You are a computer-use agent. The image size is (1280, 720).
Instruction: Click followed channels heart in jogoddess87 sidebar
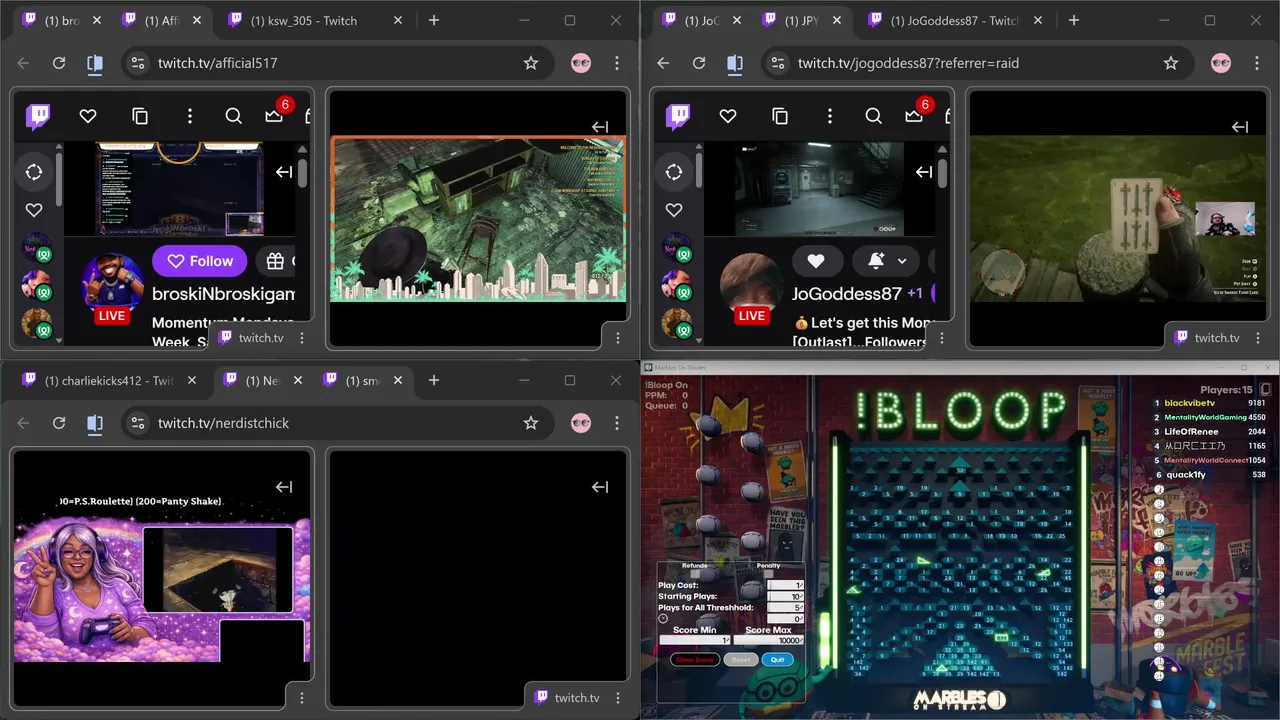(674, 210)
